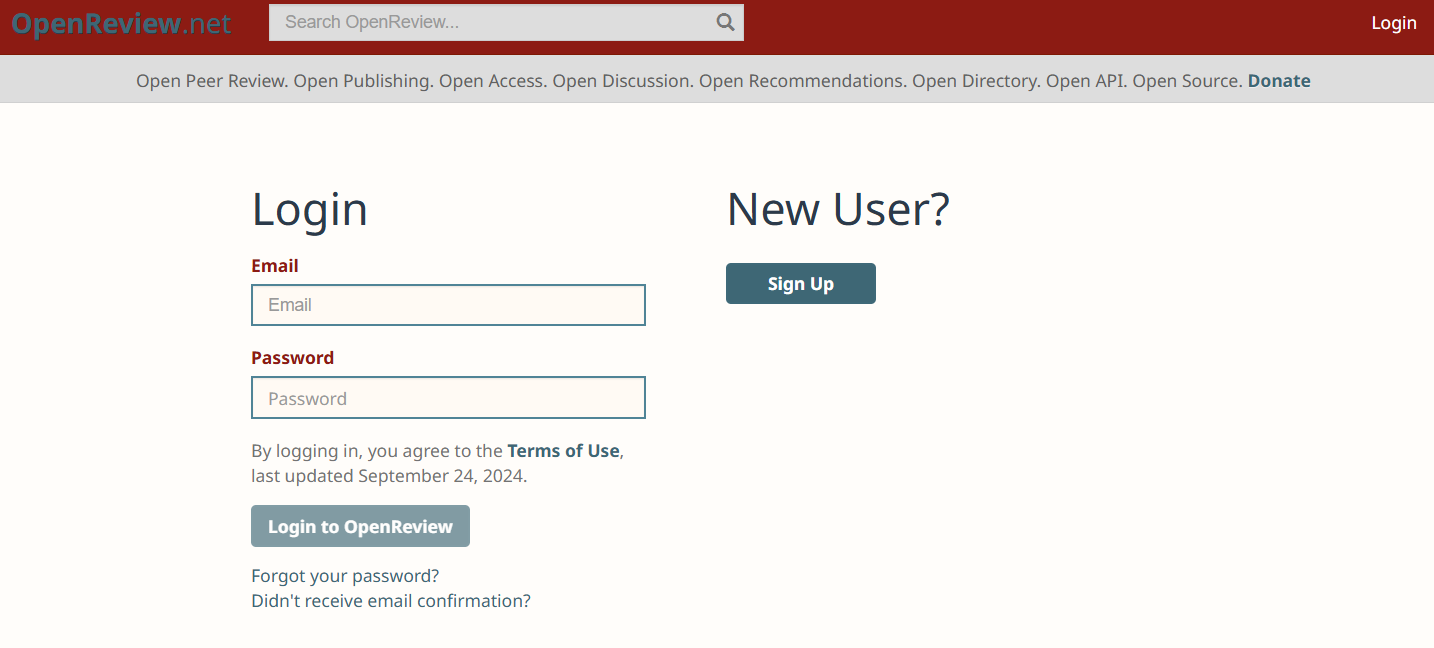Click the magnifying glass search icon
The height and width of the screenshot is (648, 1434).
(725, 22)
